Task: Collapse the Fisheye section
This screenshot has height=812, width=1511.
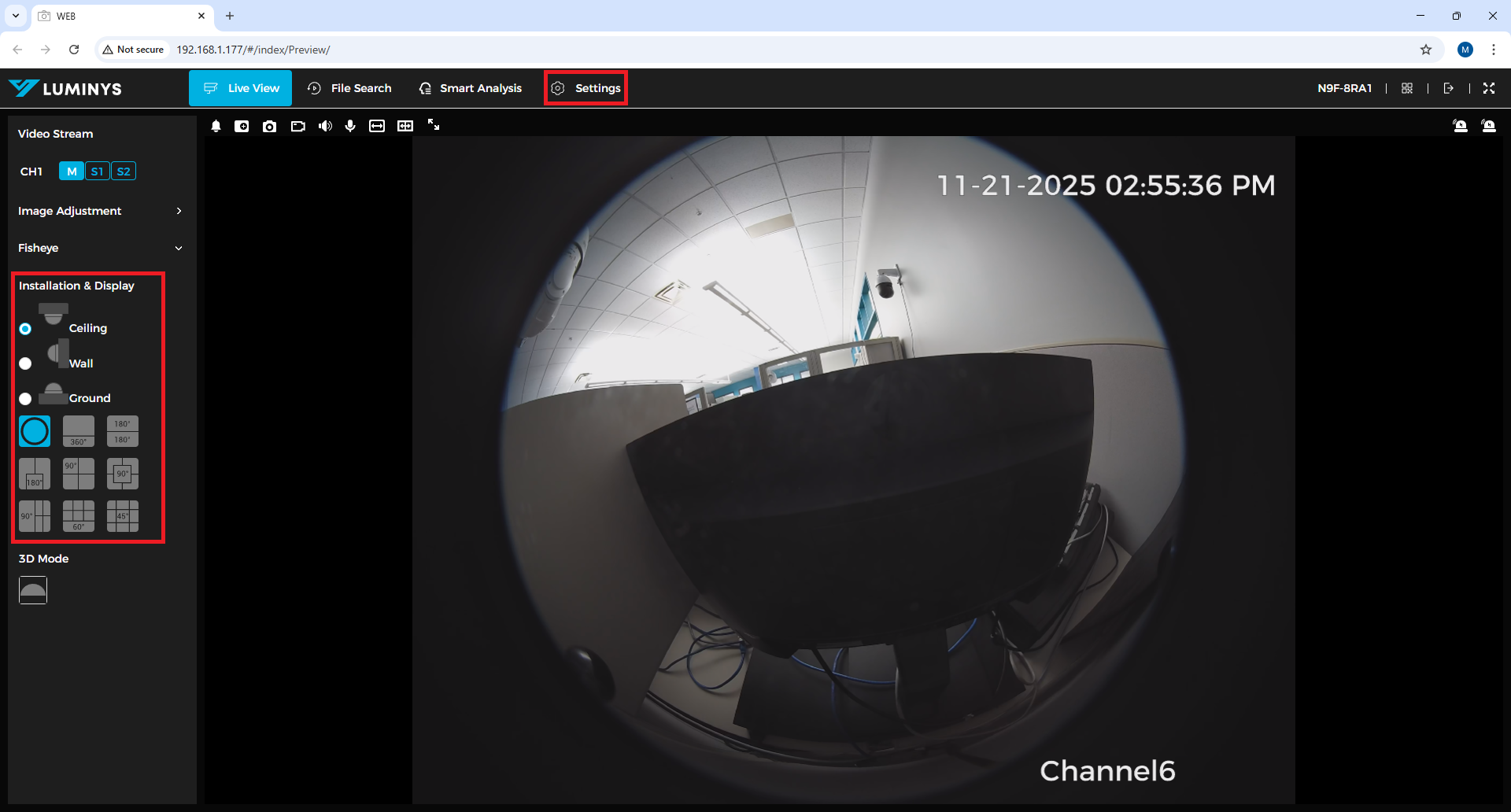Action: (x=100, y=248)
